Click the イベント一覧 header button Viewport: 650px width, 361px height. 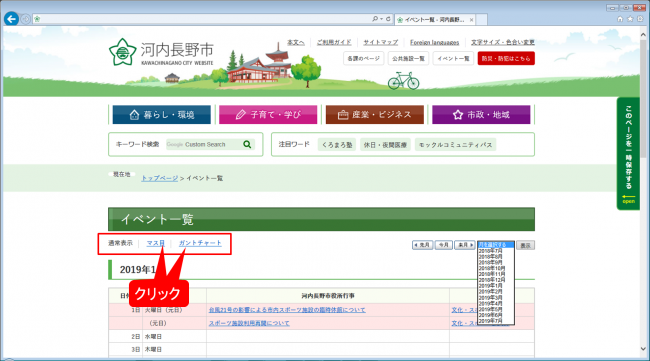454,58
